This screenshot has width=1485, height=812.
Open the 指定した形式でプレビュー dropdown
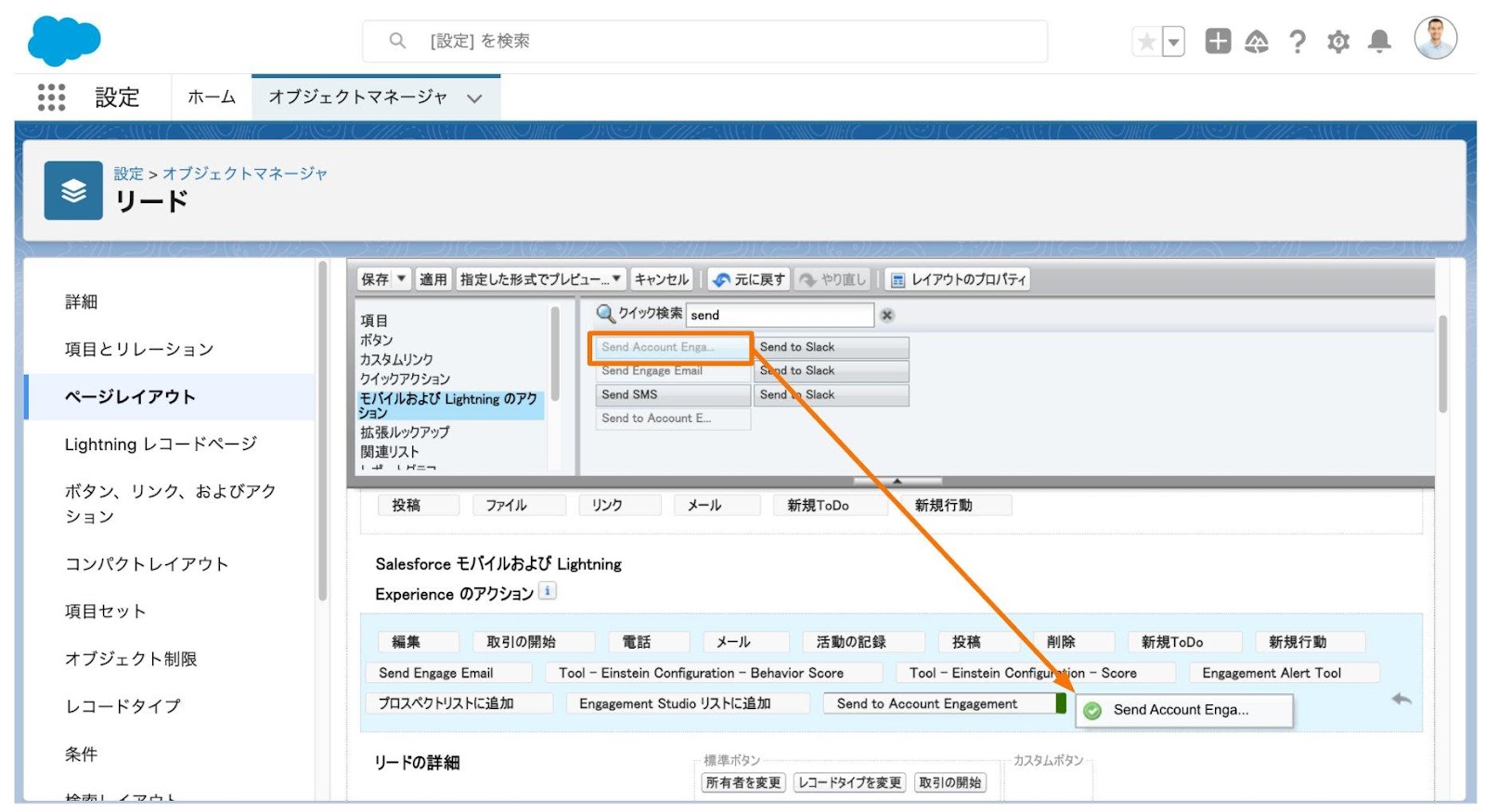tap(540, 279)
